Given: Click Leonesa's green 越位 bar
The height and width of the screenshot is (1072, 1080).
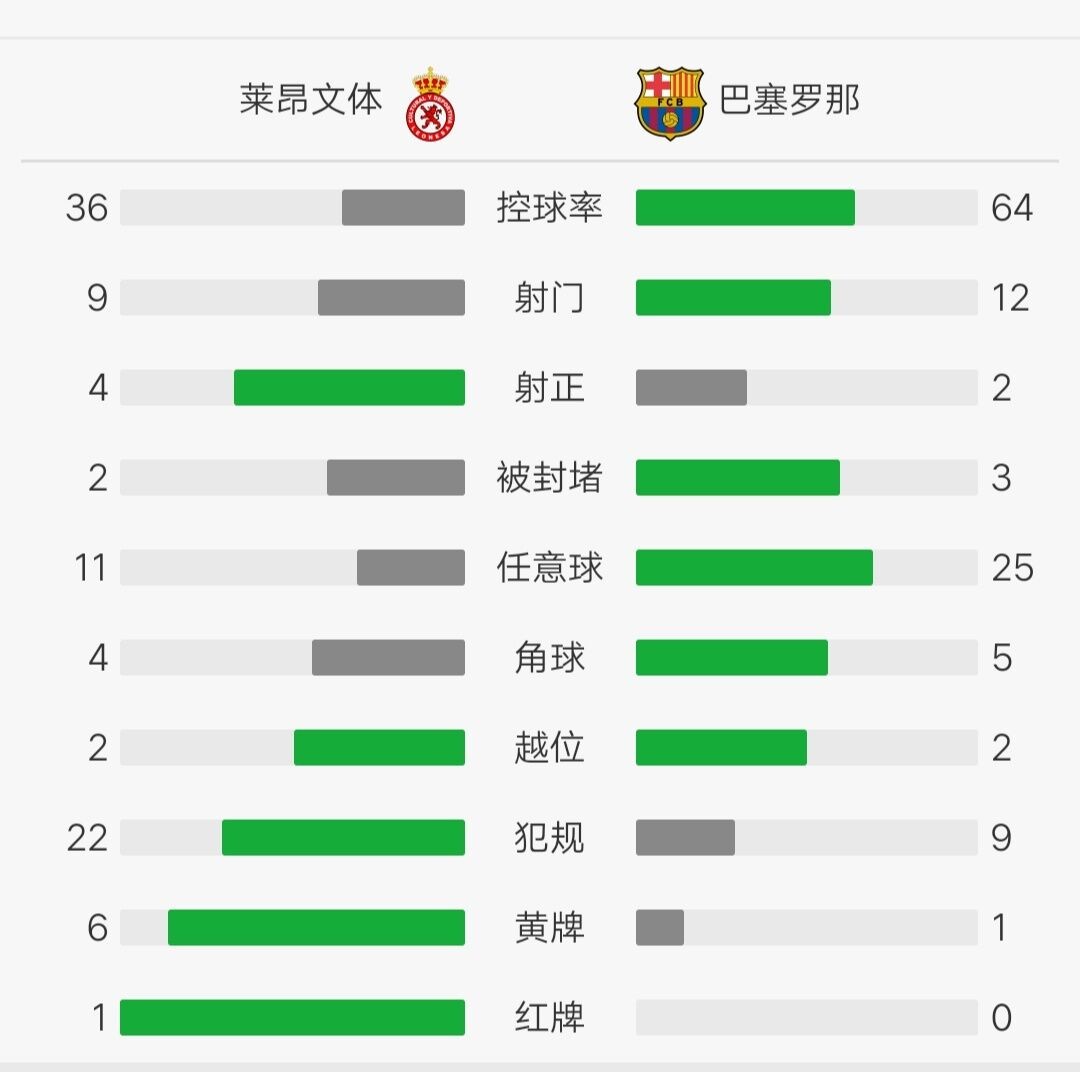Looking at the screenshot, I should (380, 748).
